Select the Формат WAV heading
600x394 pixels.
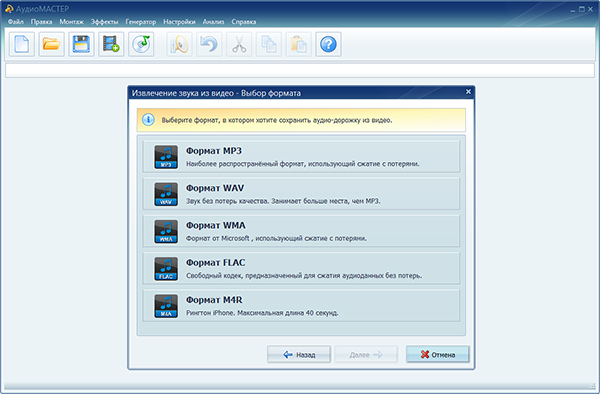215,188
